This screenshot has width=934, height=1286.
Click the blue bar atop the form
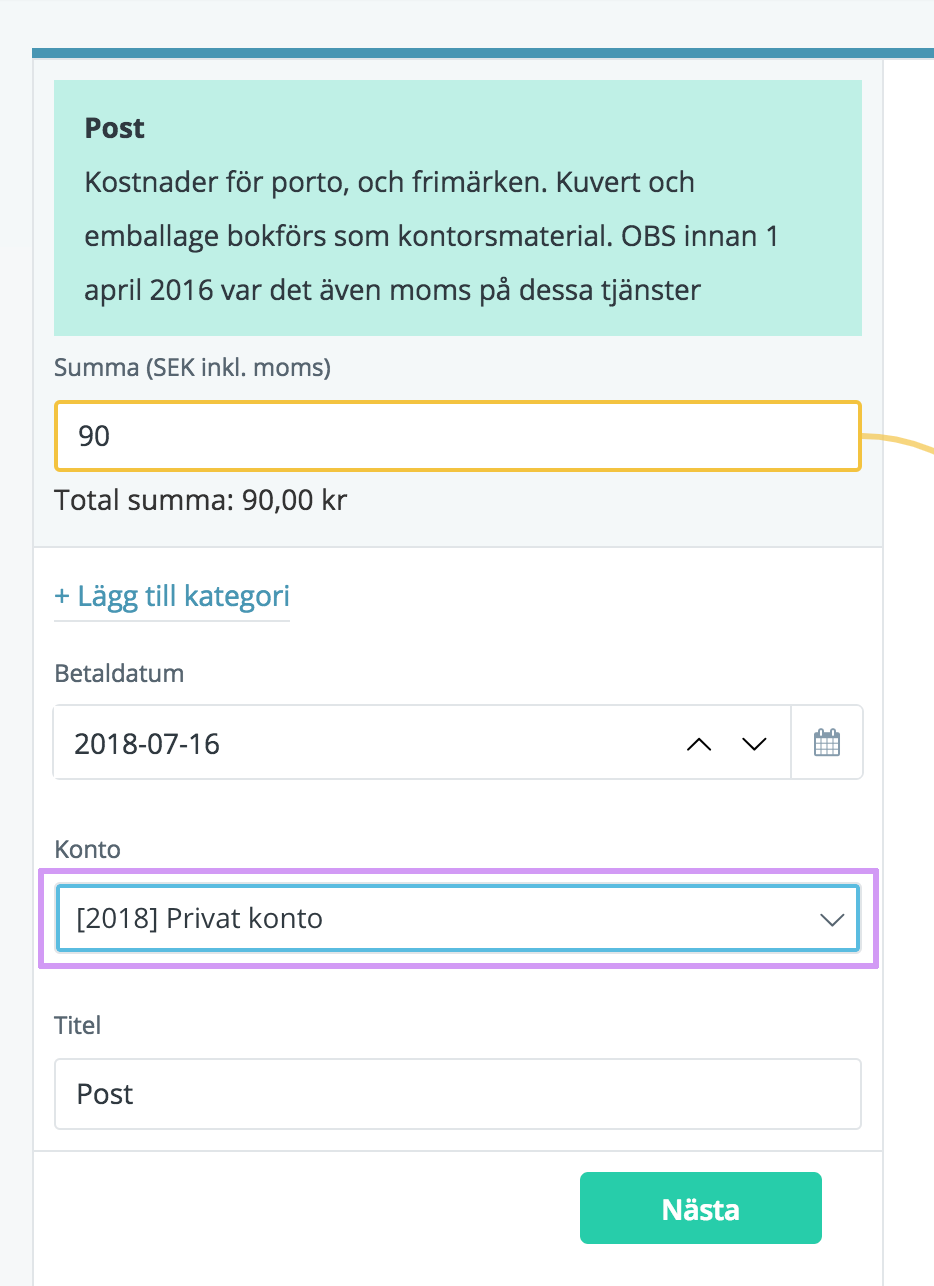pos(480,52)
